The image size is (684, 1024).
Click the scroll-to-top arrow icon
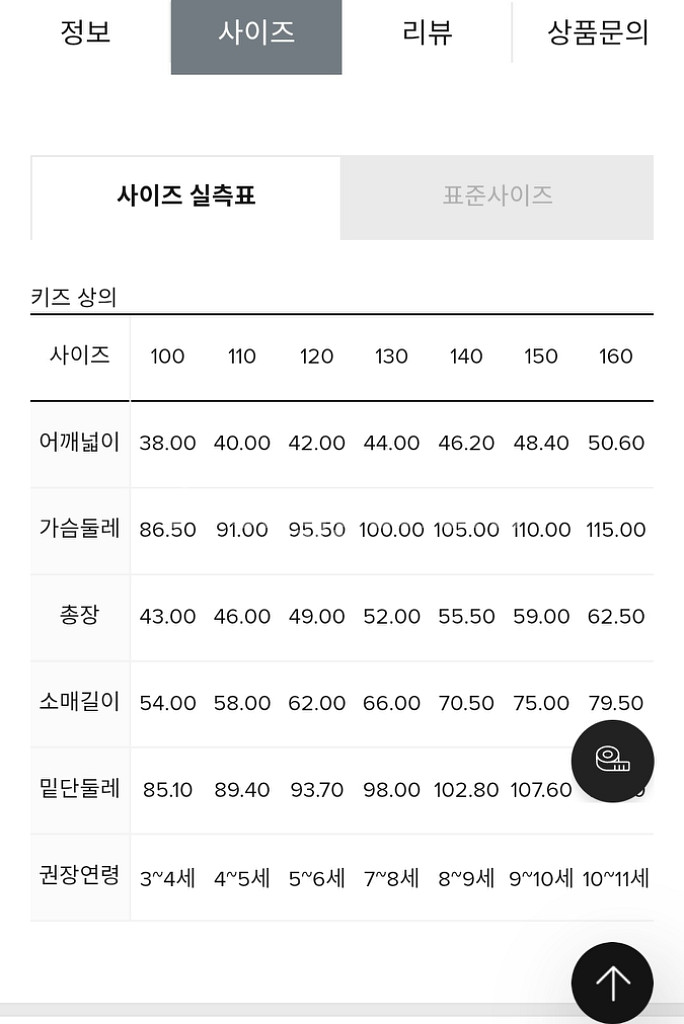click(x=611, y=981)
